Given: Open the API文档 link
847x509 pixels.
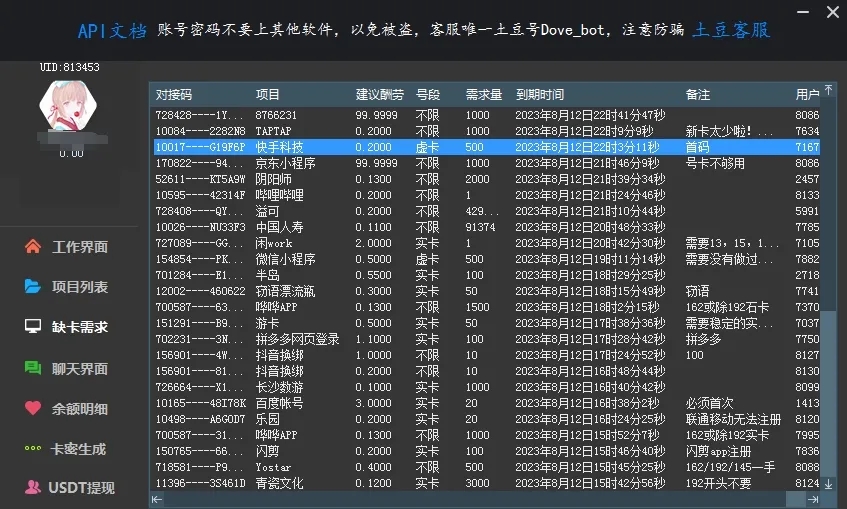Looking at the screenshot, I should pyautogui.click(x=111, y=30).
